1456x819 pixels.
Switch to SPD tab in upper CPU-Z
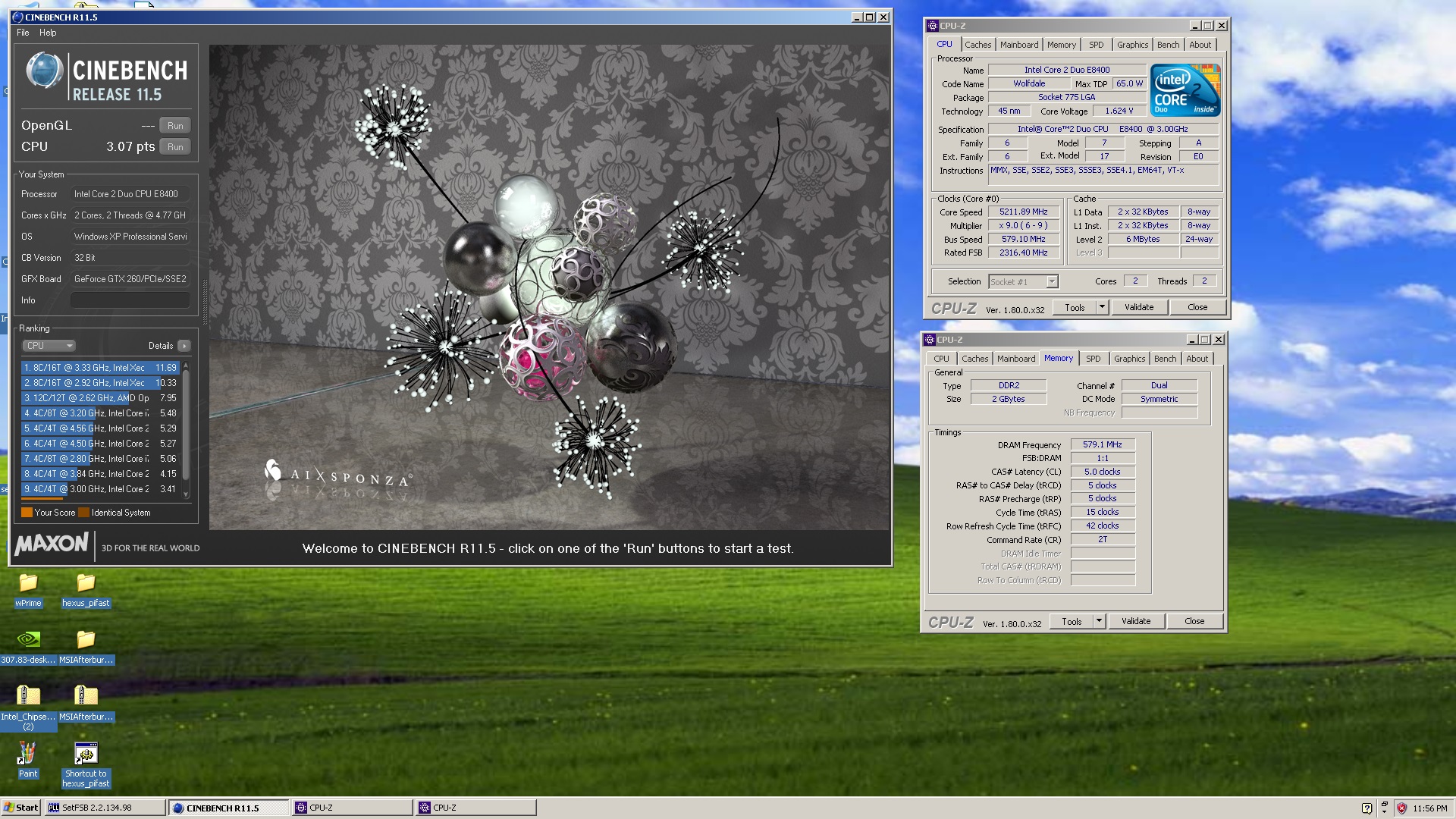[x=1096, y=45]
